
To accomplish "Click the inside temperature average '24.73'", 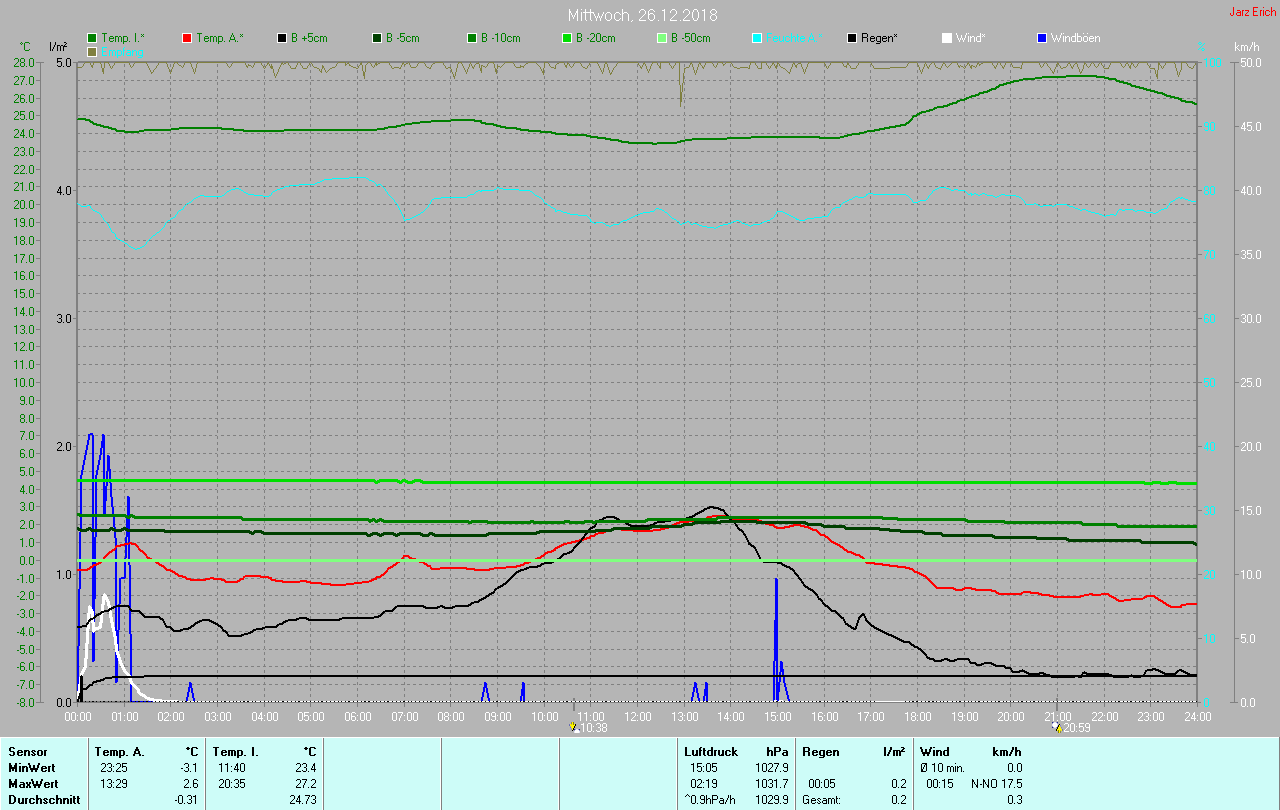I will click(301, 800).
